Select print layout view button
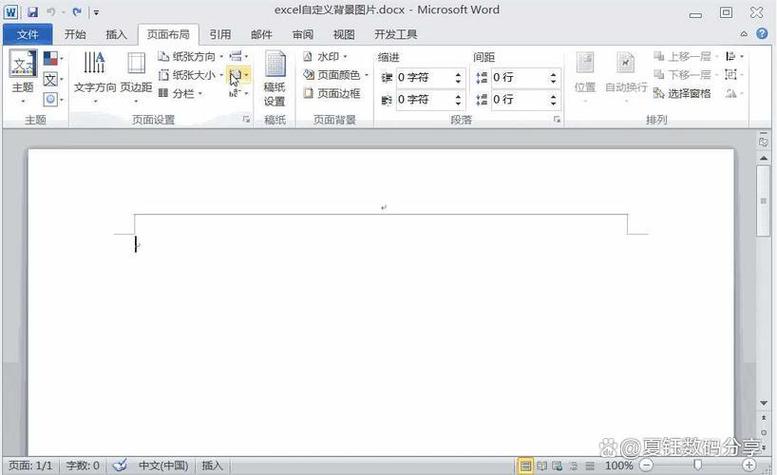This screenshot has width=777, height=475. (x=525, y=466)
